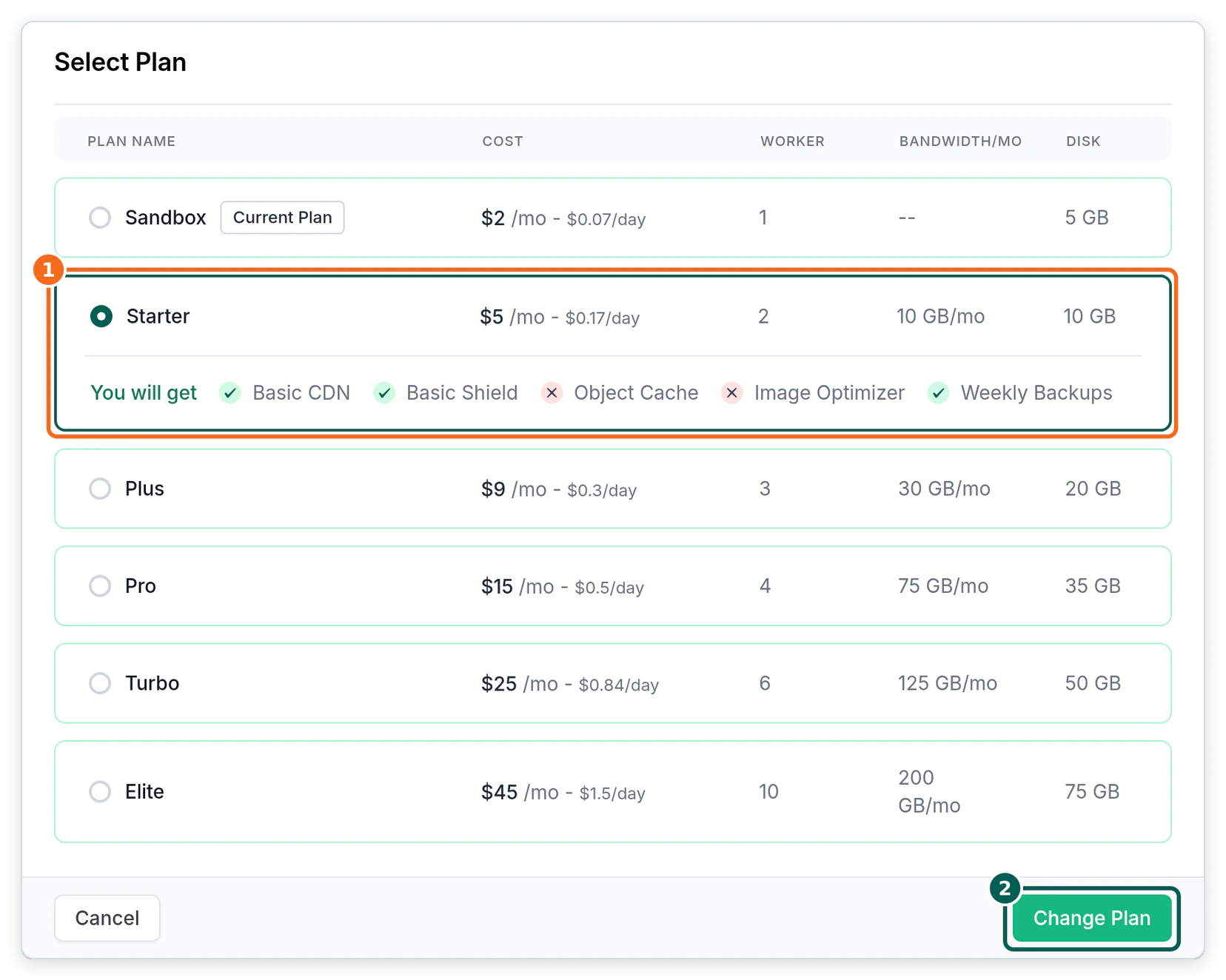Click the Plus plan name
Screen dimensions: 1226x980
[144, 489]
